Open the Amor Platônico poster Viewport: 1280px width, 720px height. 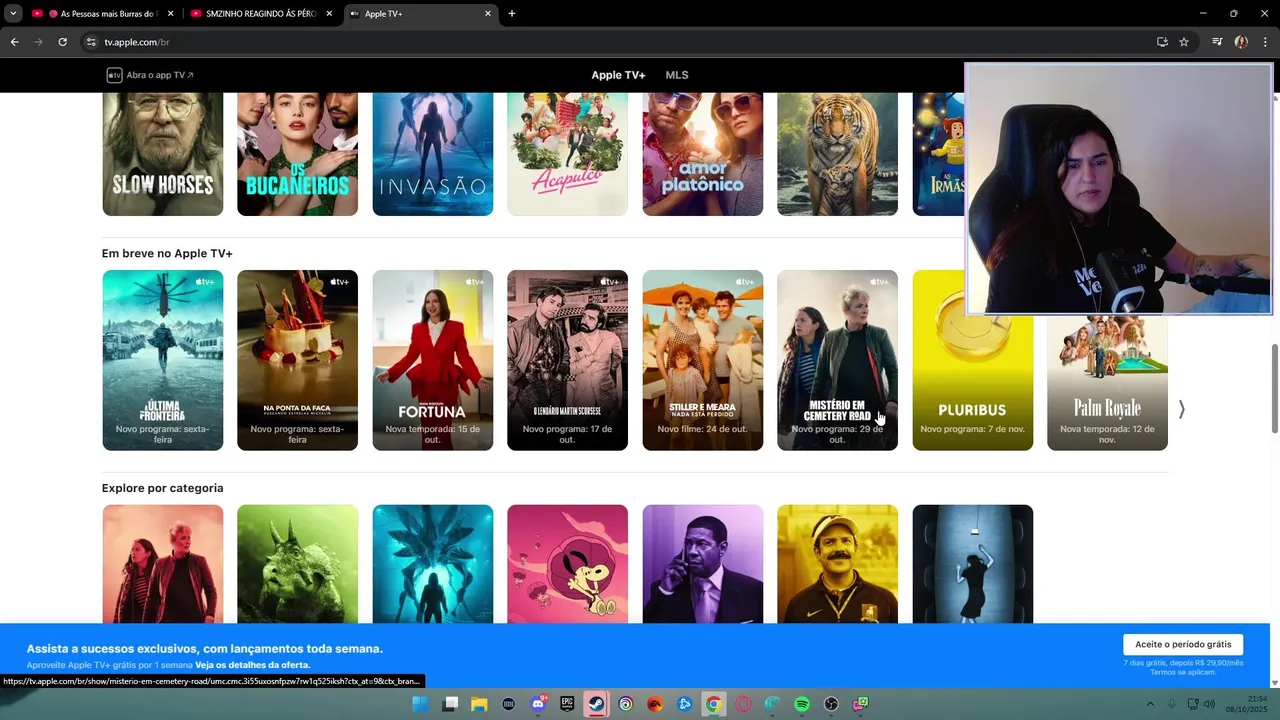[x=703, y=154]
